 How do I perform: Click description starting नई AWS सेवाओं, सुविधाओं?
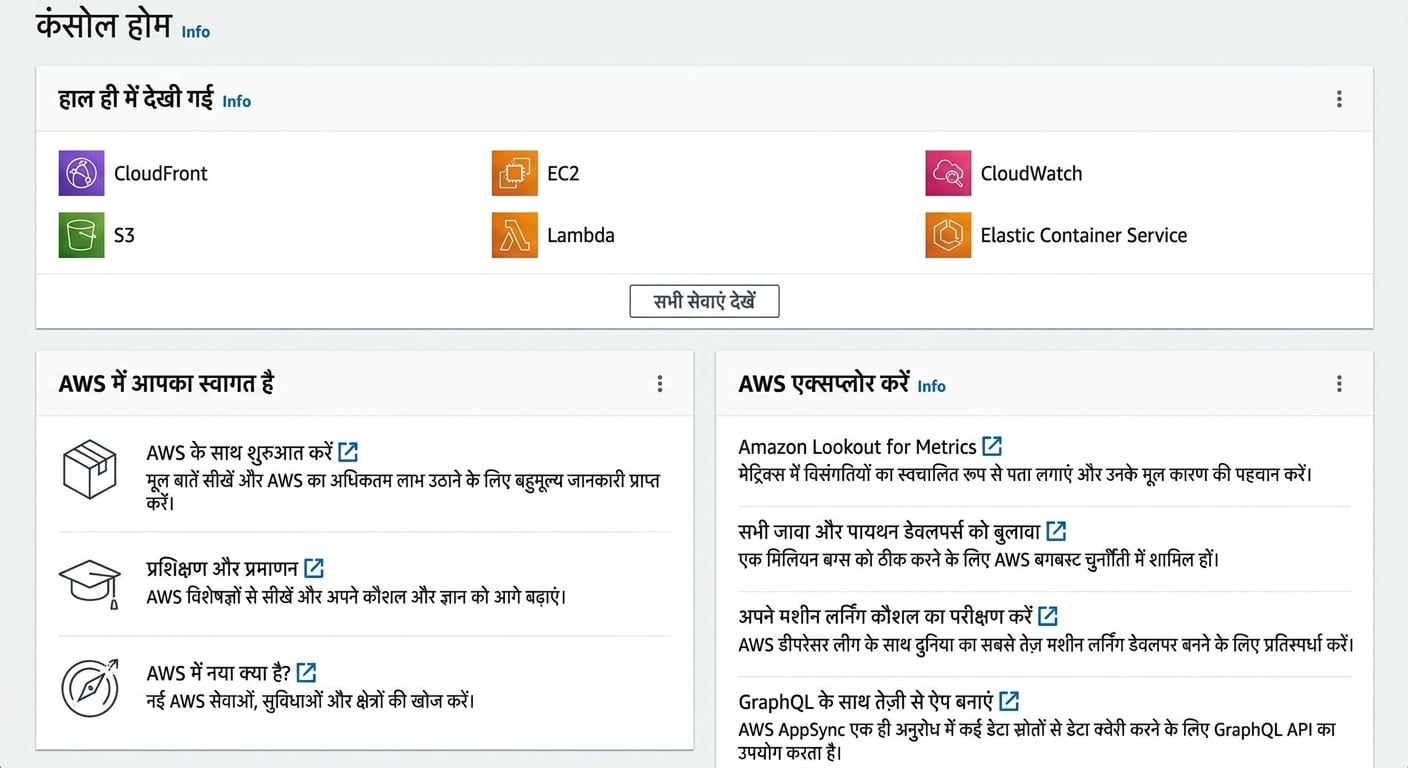click(x=310, y=701)
